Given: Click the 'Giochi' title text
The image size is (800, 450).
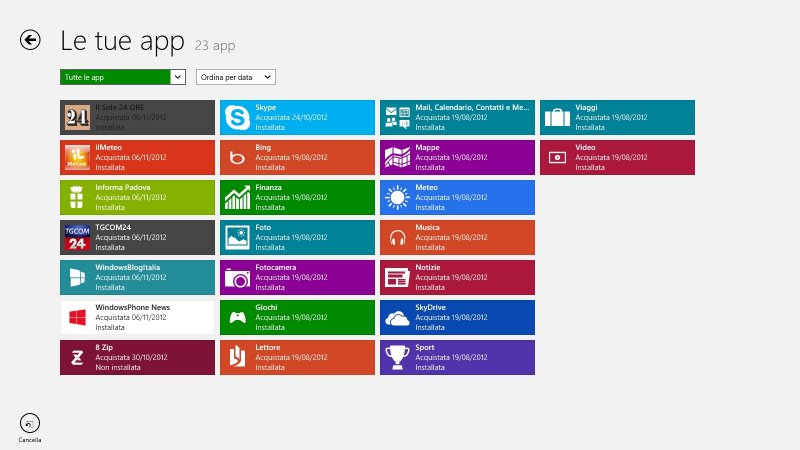Looking at the screenshot, I should 266,307.
